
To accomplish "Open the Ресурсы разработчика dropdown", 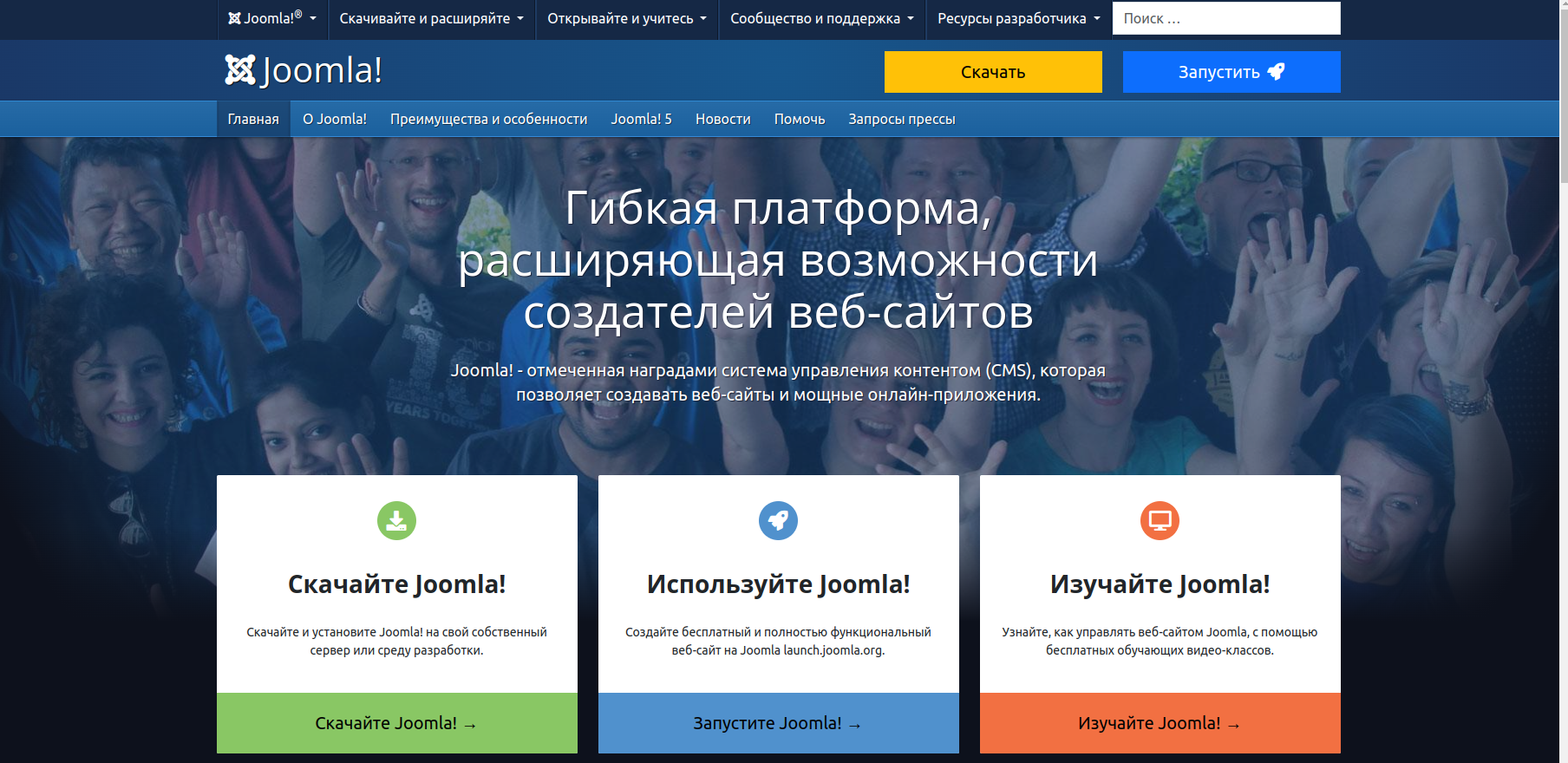I will [x=1019, y=18].
